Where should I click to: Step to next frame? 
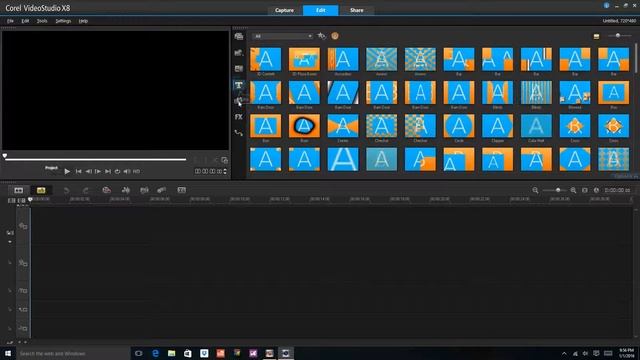[98, 171]
